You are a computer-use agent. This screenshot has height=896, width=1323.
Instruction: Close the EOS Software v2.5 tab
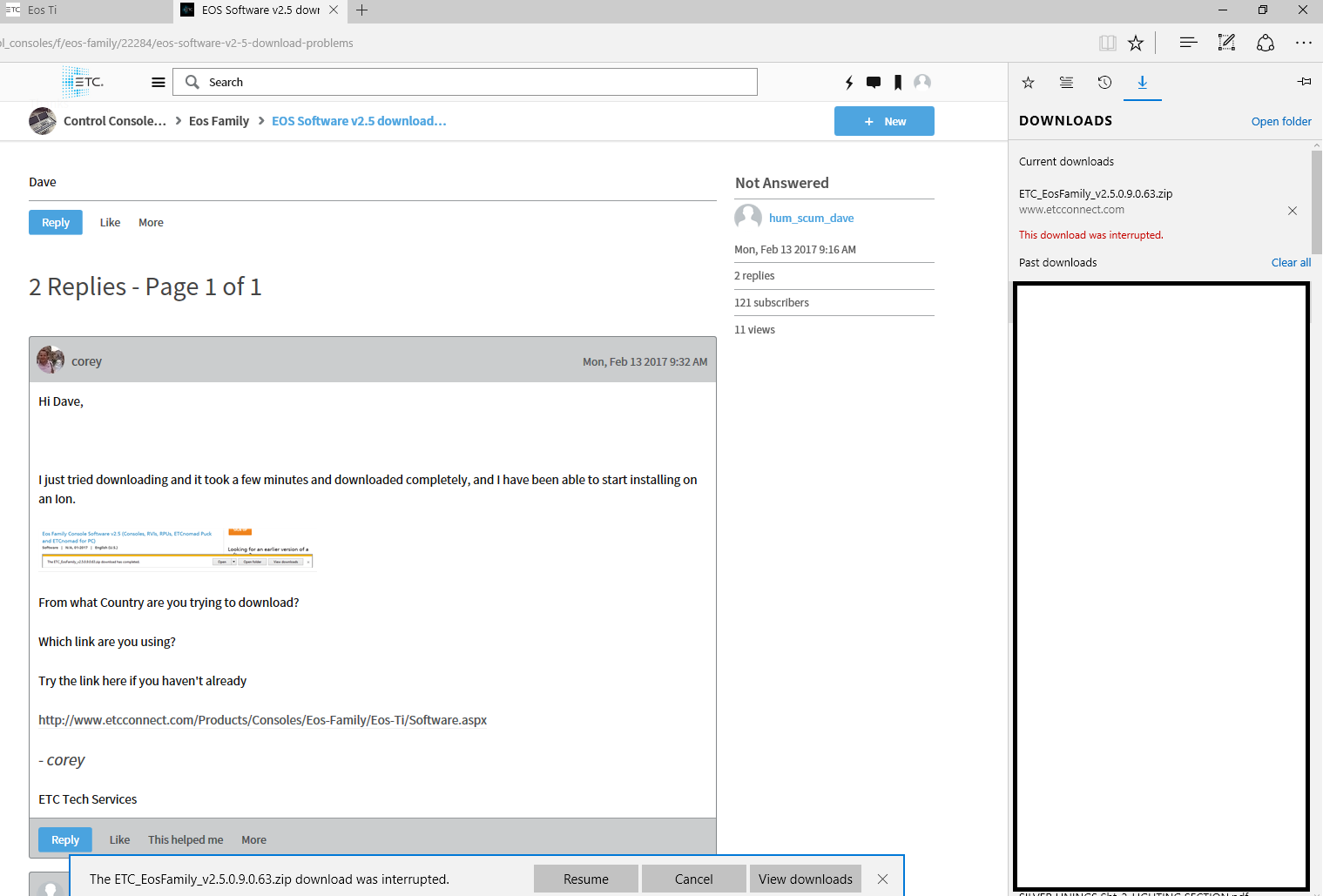click(x=334, y=10)
